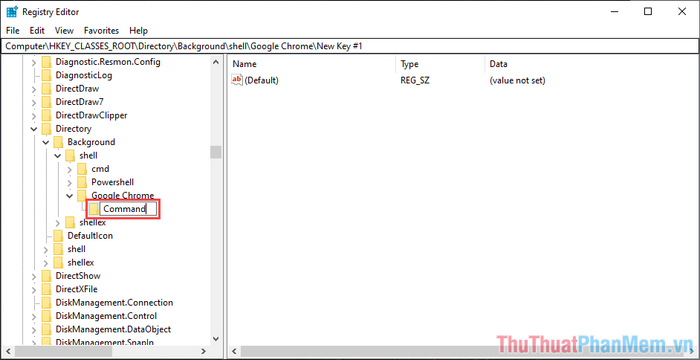The height and width of the screenshot is (360, 700).
Task: Select the DirectDrawClipper folder icon
Action: pos(46,116)
